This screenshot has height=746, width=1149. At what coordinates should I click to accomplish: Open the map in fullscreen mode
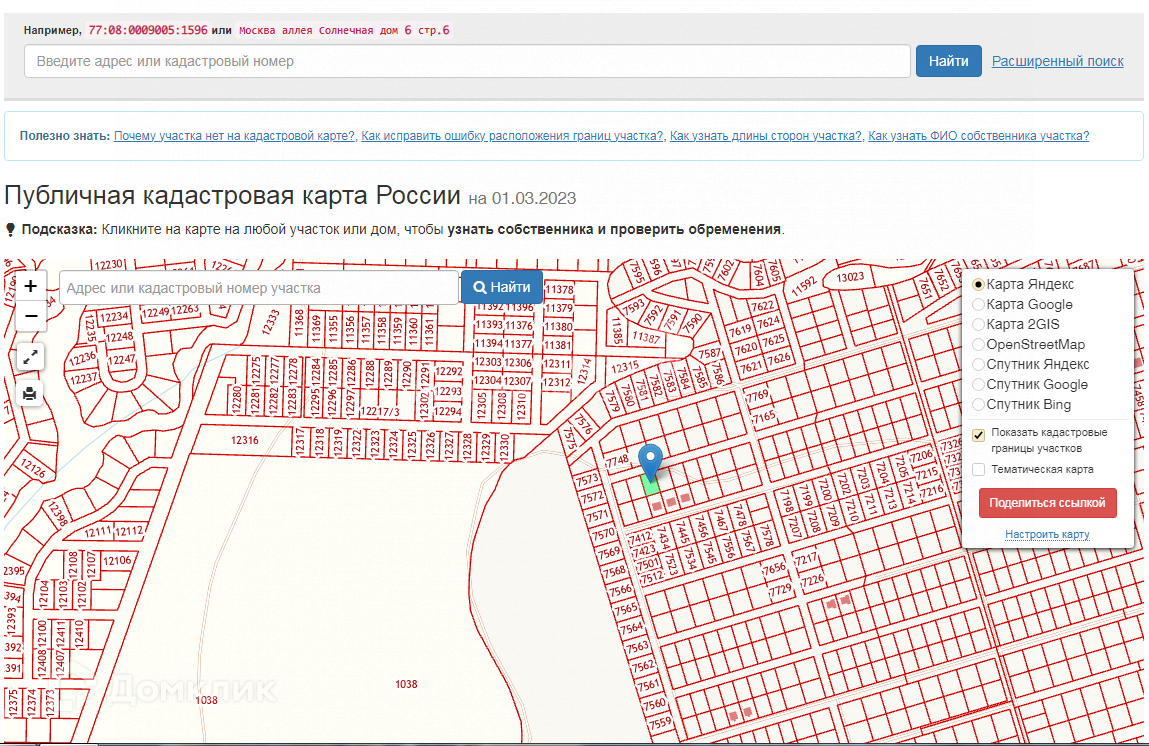(x=30, y=356)
